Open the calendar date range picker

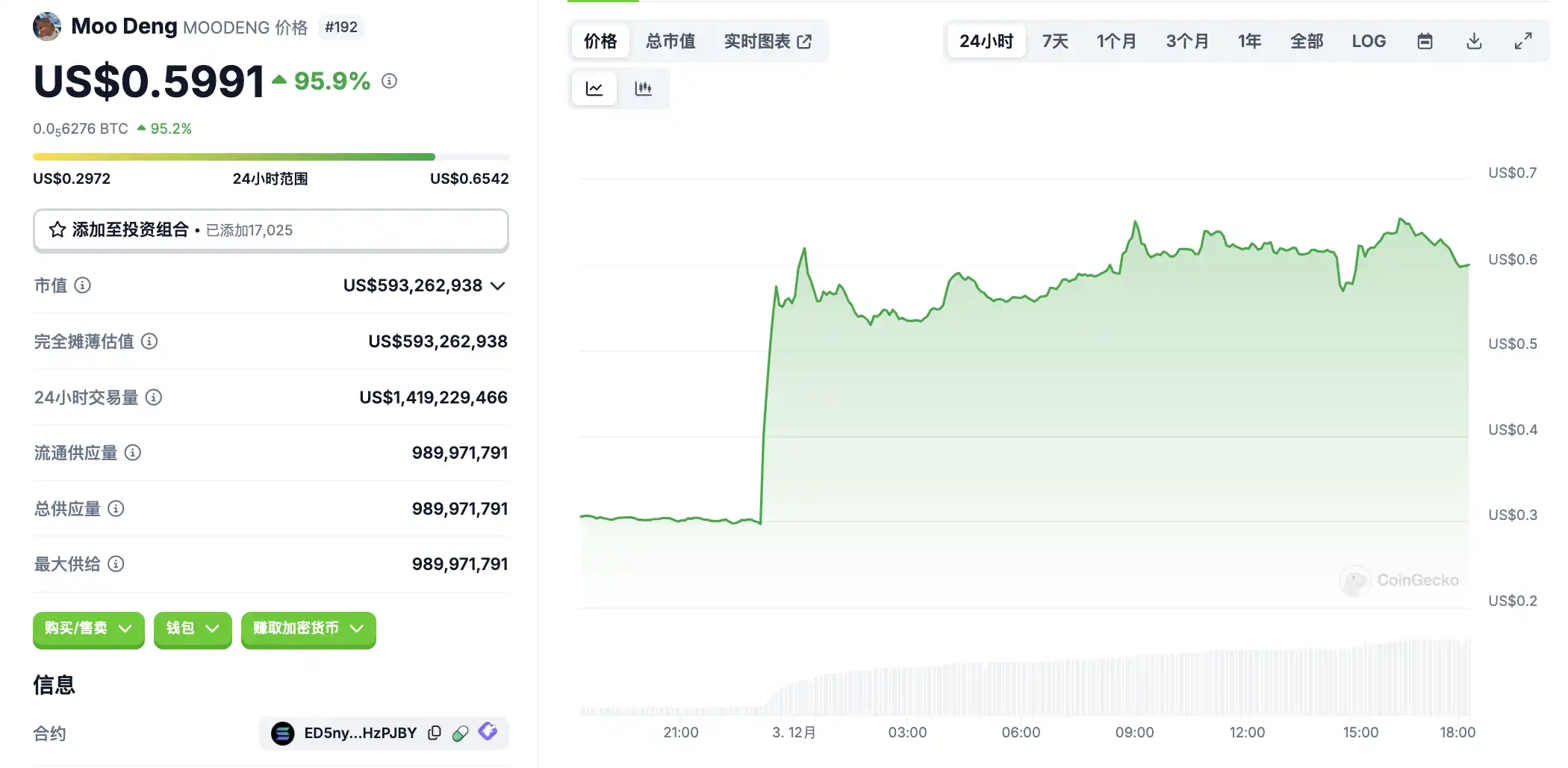tap(1425, 41)
